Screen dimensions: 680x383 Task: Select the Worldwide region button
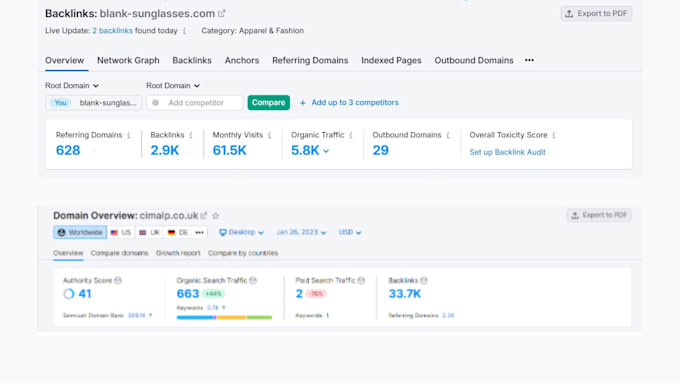tap(80, 232)
